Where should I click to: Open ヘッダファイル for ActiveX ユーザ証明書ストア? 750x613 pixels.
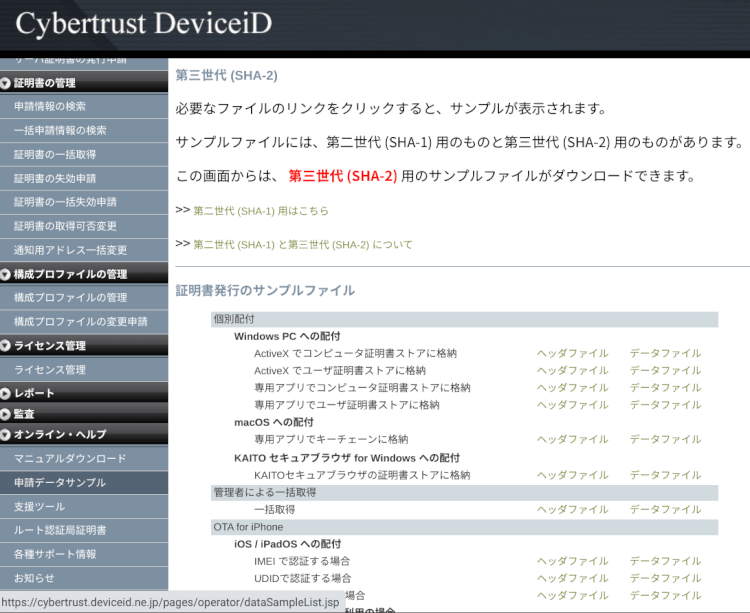click(573, 371)
